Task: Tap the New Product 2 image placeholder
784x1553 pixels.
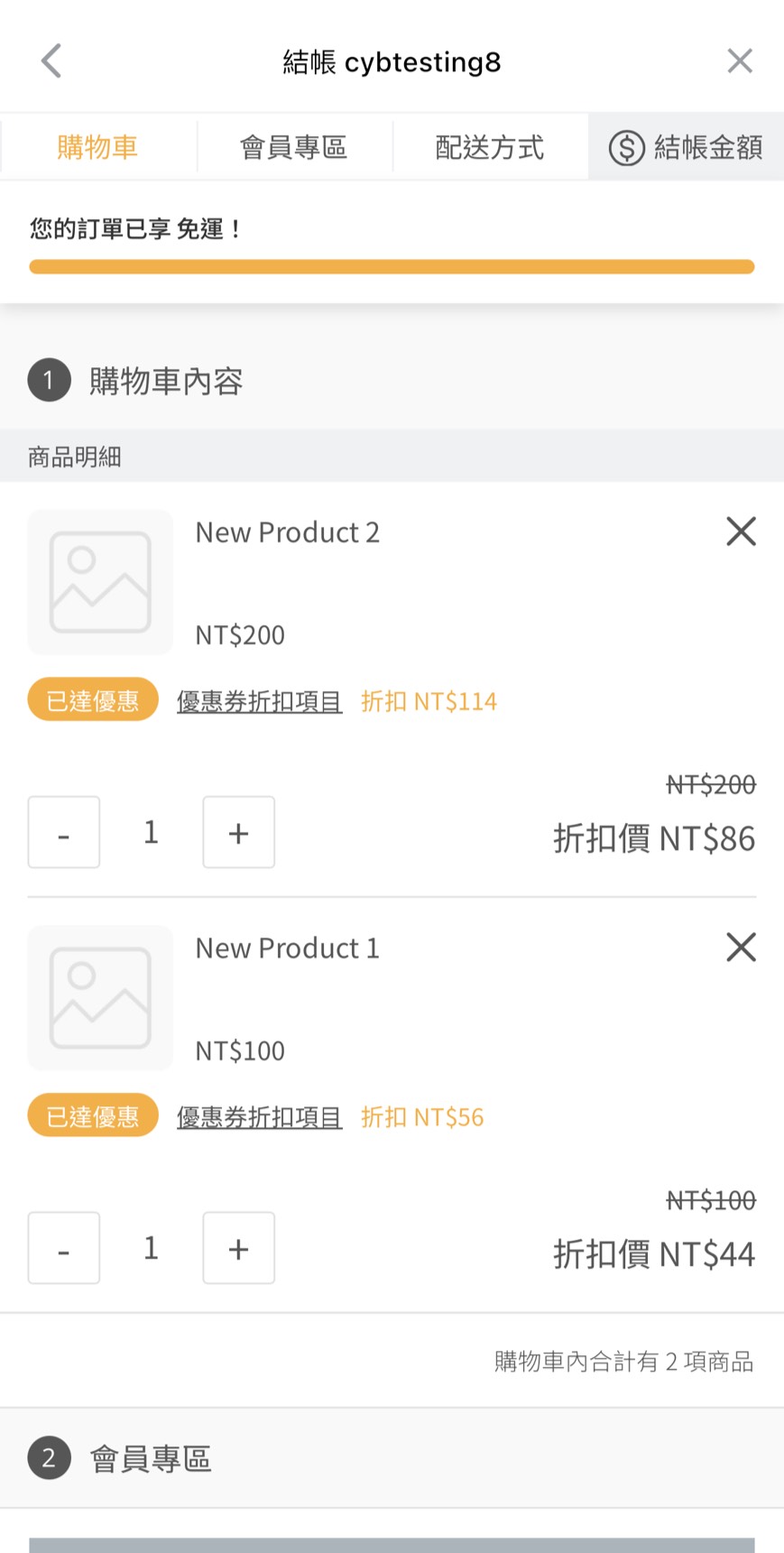Action: click(100, 582)
